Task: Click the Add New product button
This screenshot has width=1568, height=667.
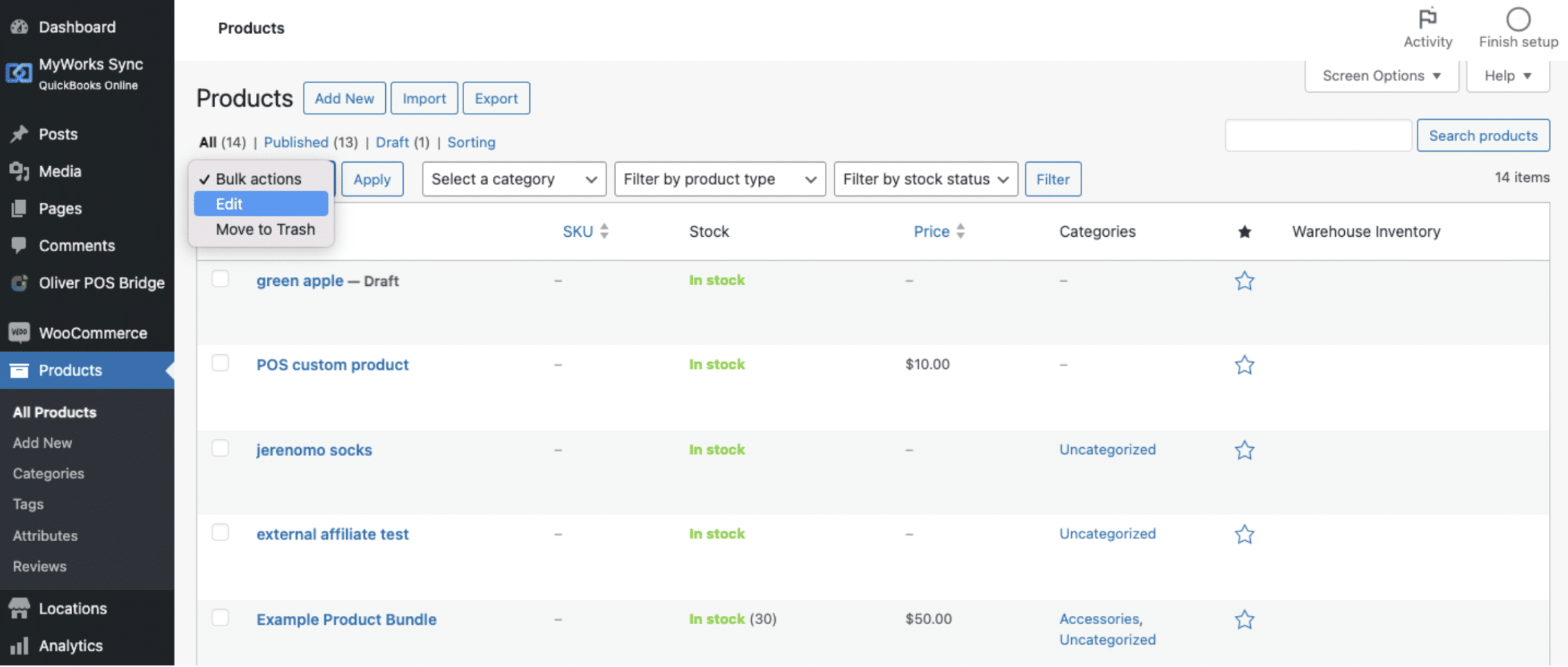Action: (x=344, y=99)
